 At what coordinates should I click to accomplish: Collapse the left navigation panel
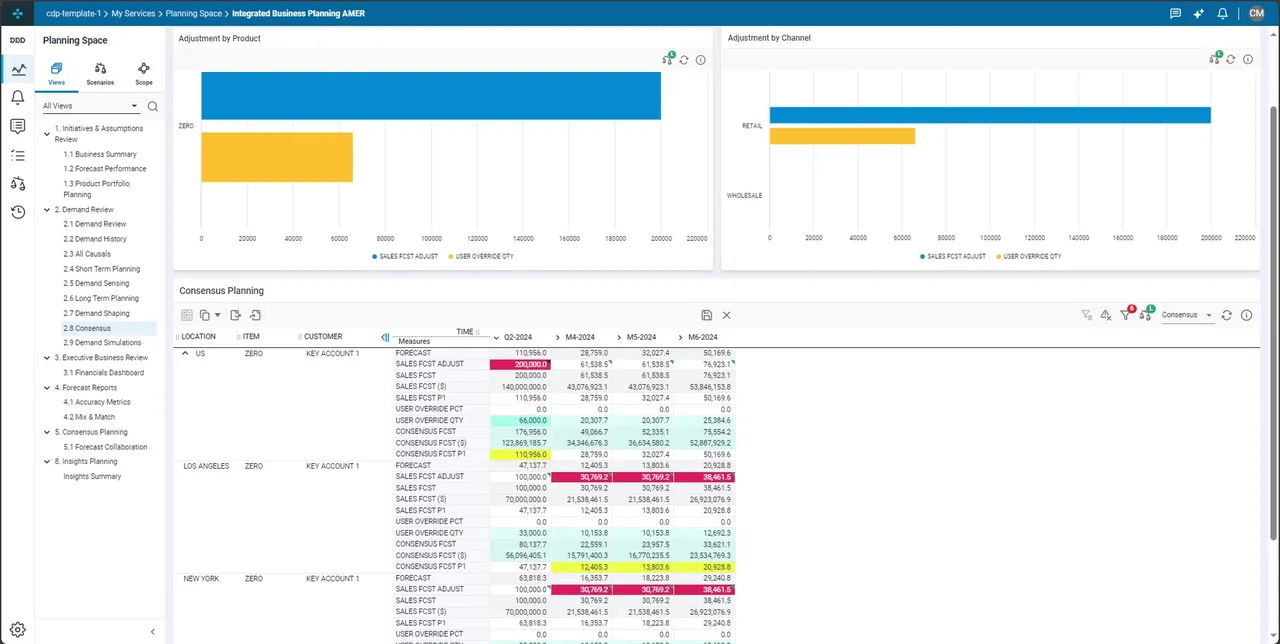(x=153, y=631)
